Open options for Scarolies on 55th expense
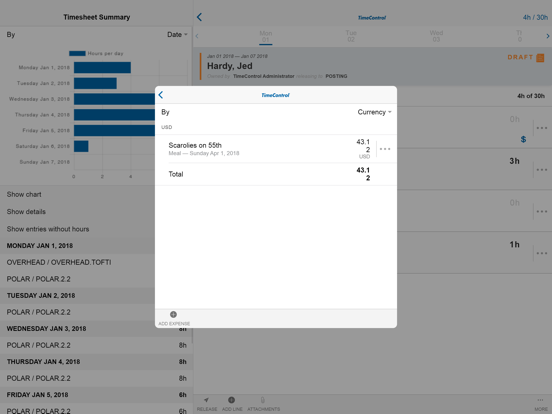Screen dimensions: 552x414 coord(385,149)
